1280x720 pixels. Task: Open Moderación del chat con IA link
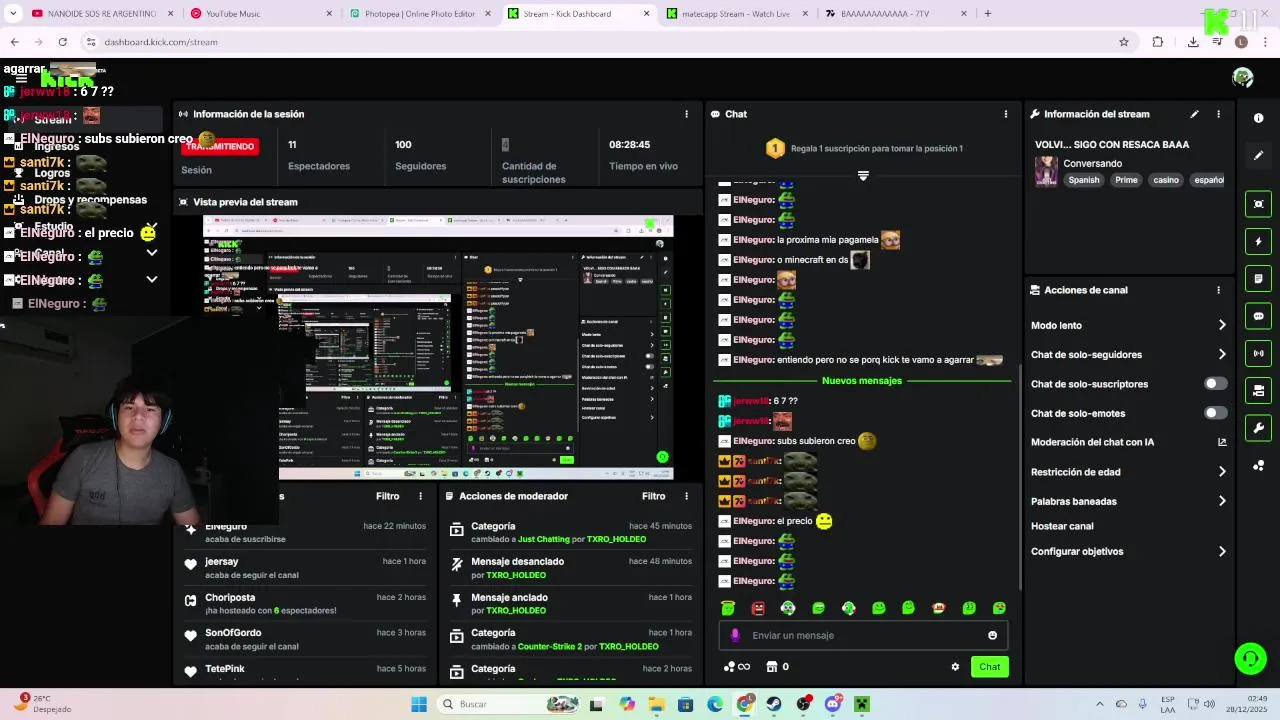tap(1222, 442)
